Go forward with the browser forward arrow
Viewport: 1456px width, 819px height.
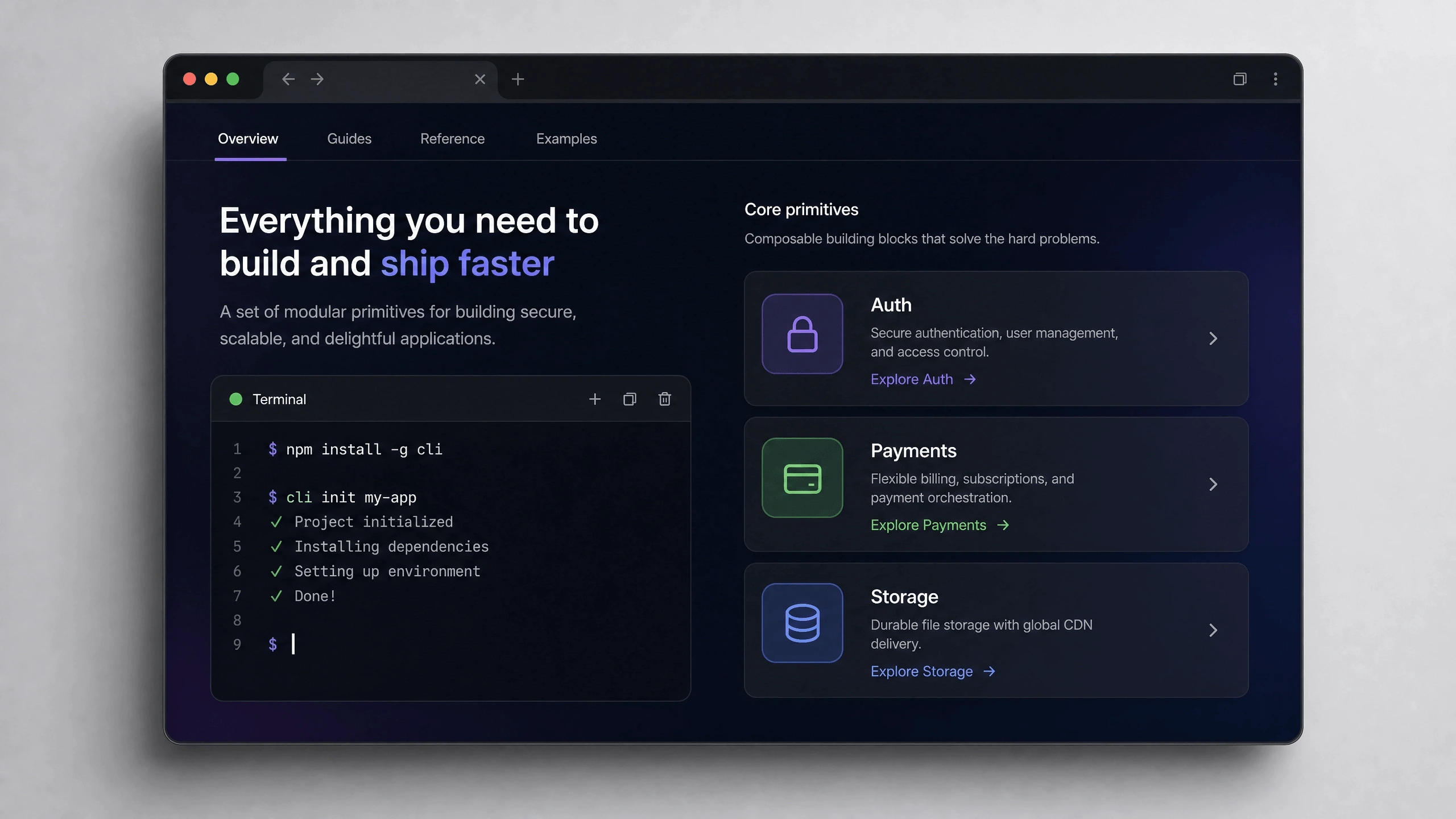[317, 79]
